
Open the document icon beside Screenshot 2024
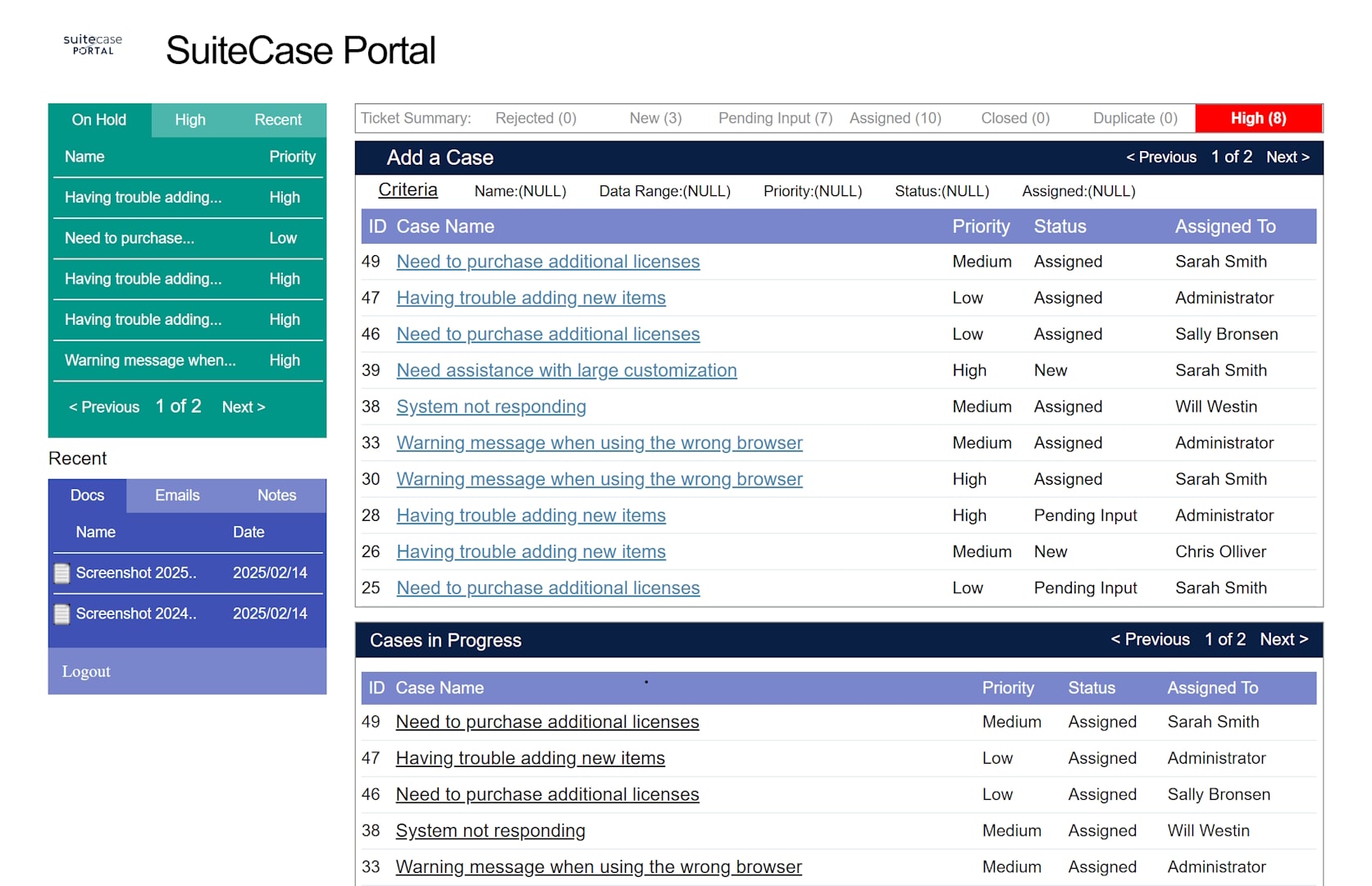coord(63,614)
